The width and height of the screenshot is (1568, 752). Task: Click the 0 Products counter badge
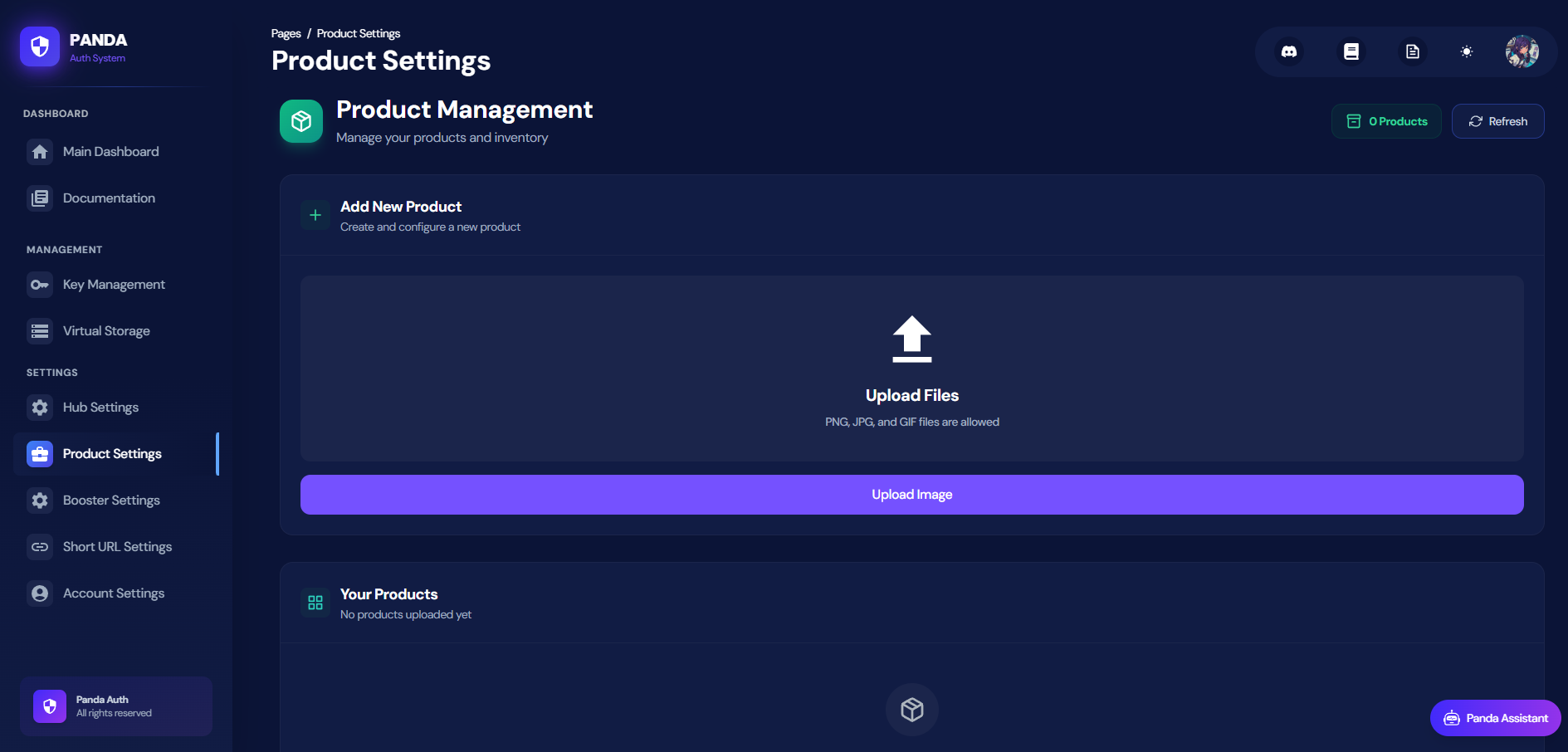tap(1385, 121)
